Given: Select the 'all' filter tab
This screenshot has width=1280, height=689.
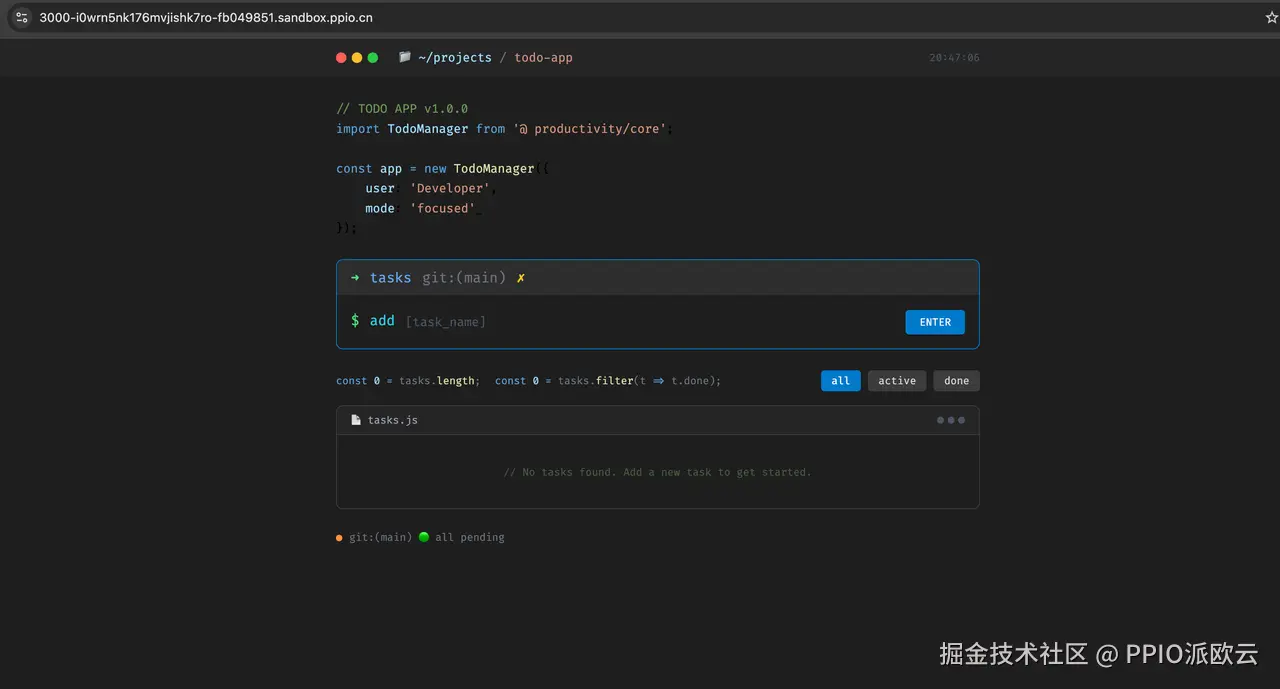Looking at the screenshot, I should (841, 381).
